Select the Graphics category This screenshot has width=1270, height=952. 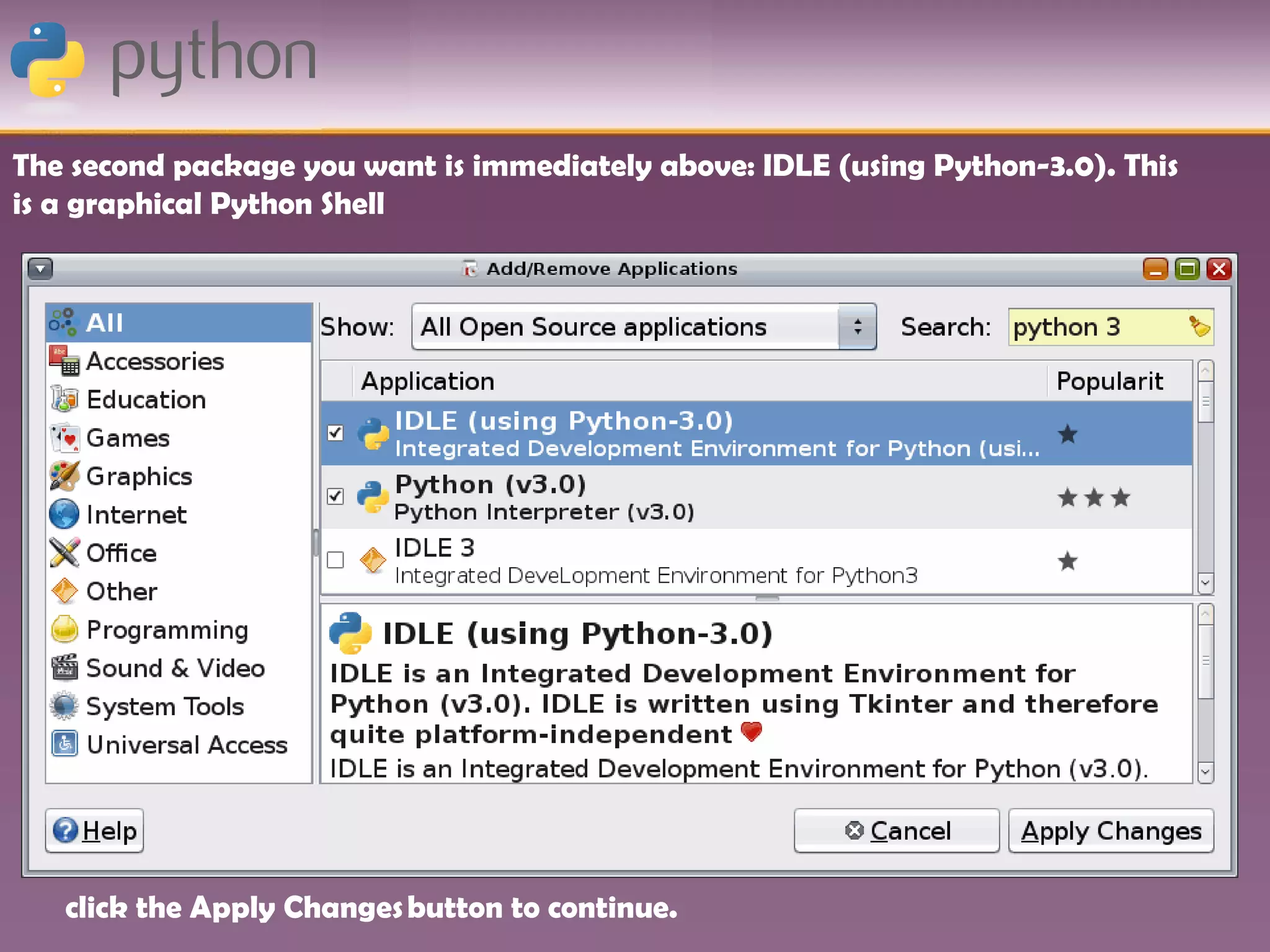[179, 476]
